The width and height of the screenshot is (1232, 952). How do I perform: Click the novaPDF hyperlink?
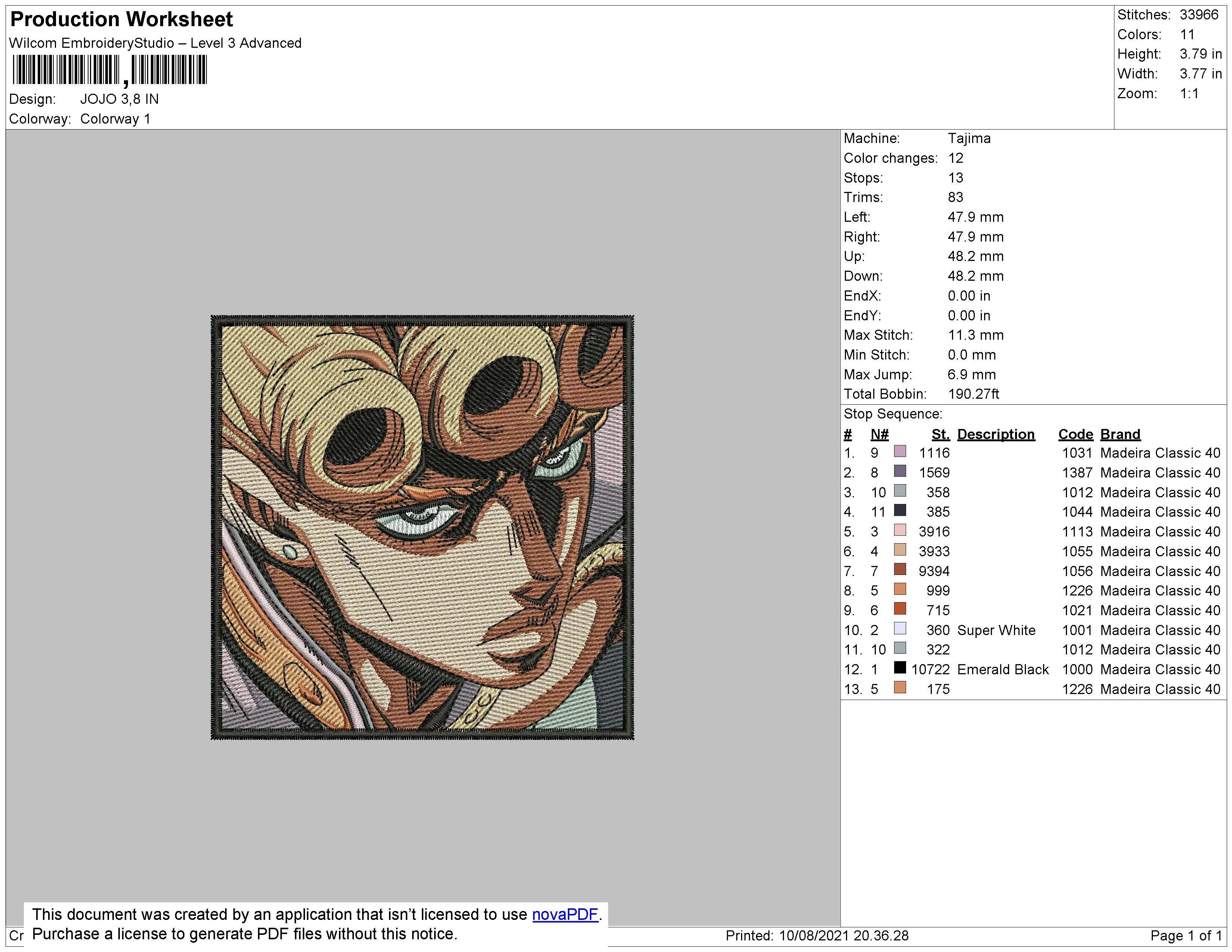click(x=564, y=914)
